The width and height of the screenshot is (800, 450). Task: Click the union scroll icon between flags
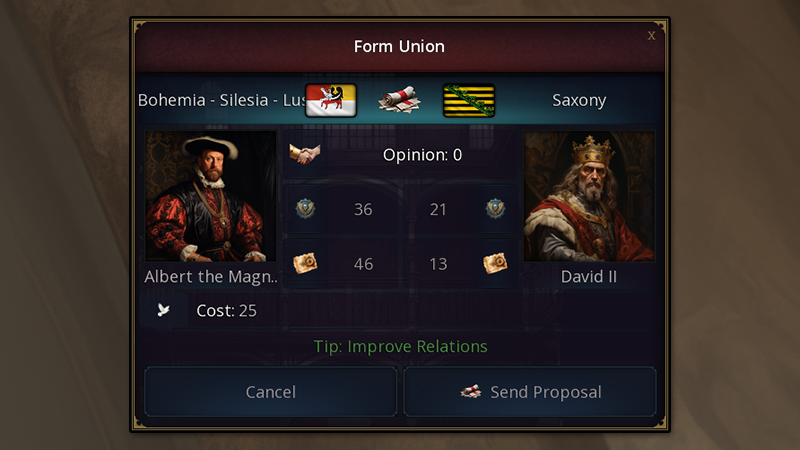coord(400,100)
